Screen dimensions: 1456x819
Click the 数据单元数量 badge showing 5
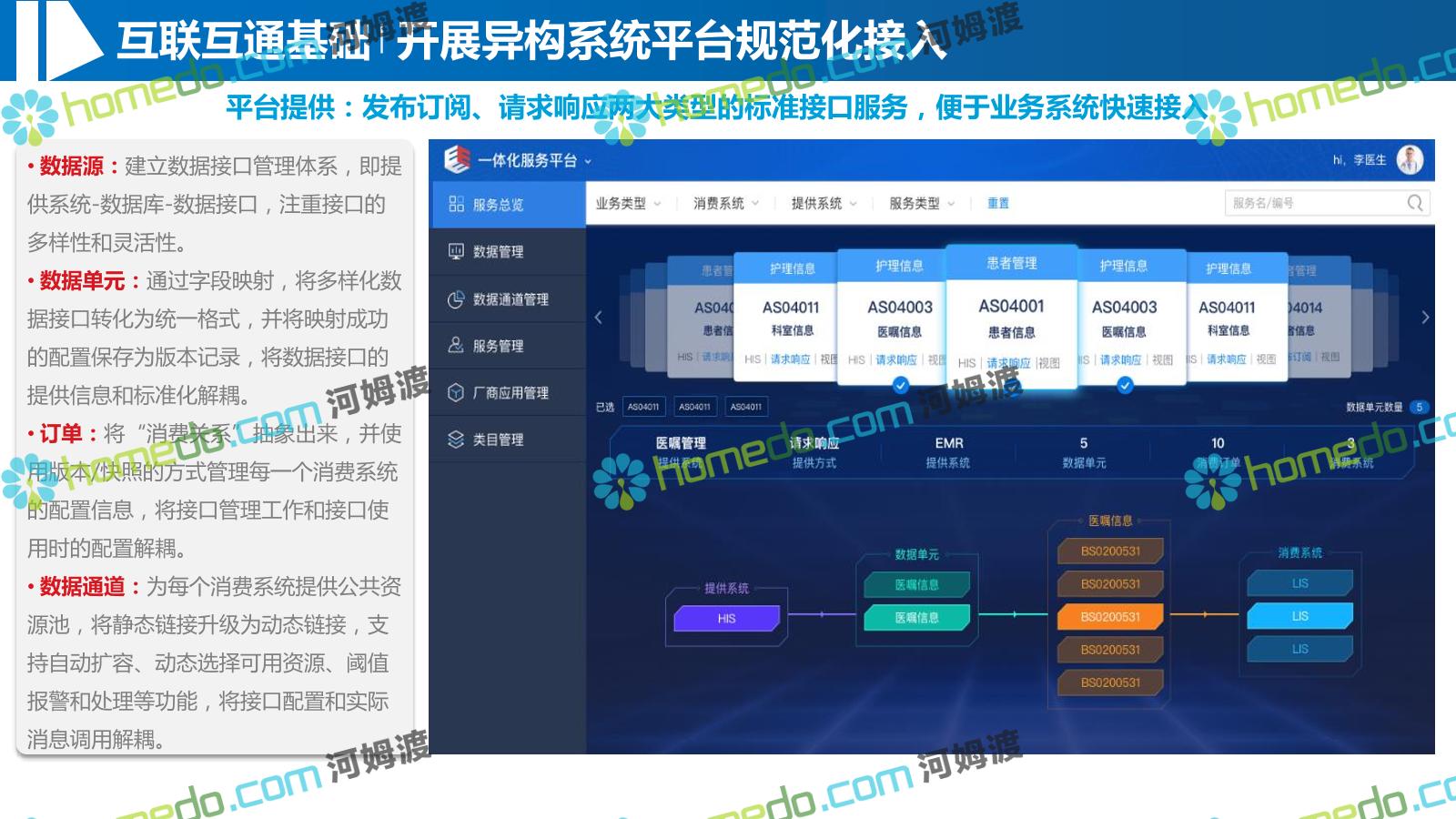[x=1419, y=407]
